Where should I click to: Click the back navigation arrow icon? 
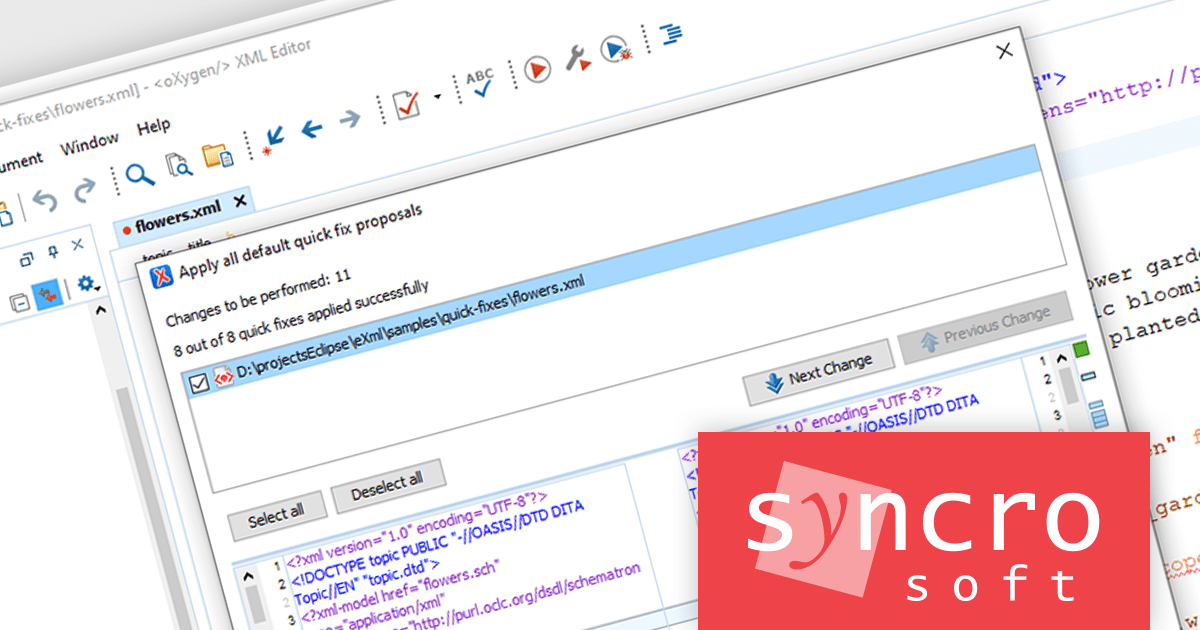click(310, 128)
